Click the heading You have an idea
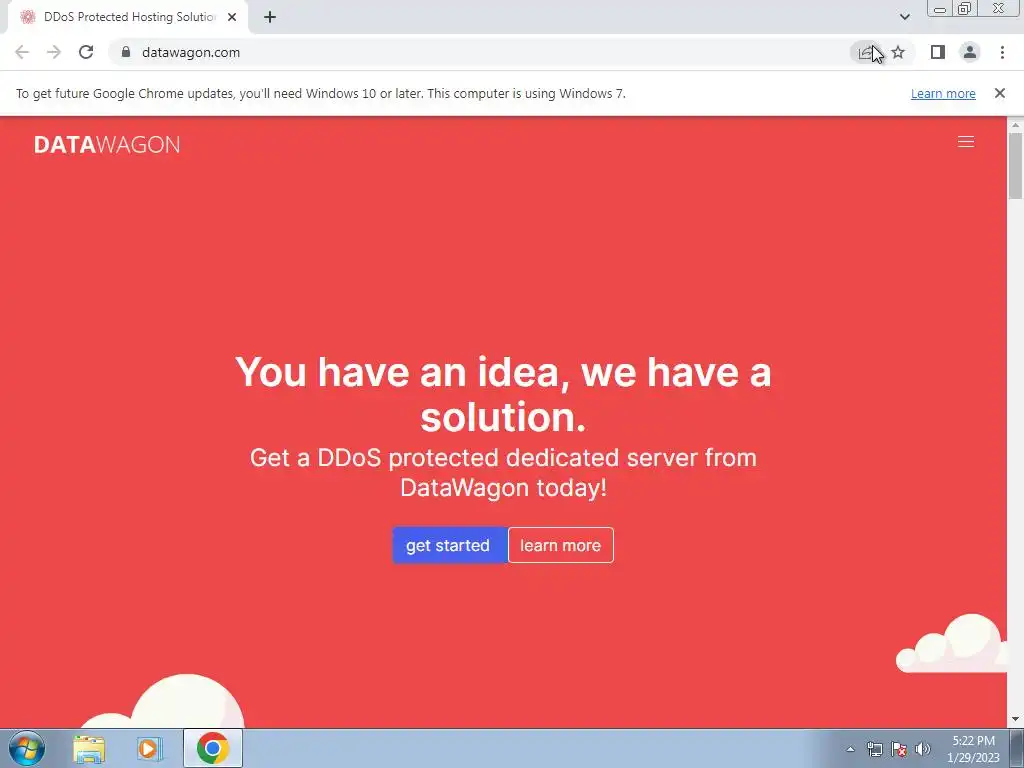The height and width of the screenshot is (768, 1024). point(503,394)
